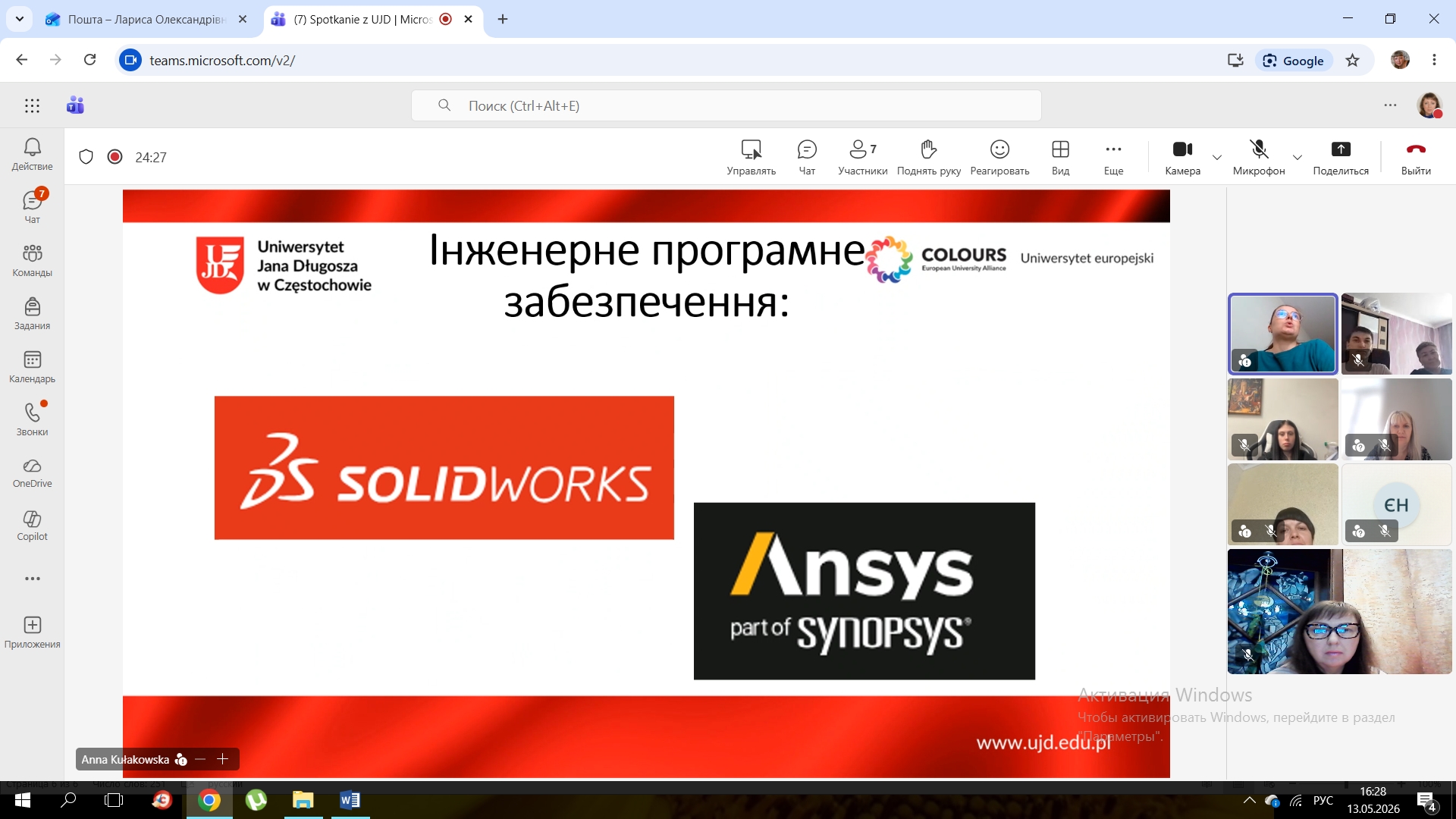Open Teams settings and more ellipsis
The width and height of the screenshot is (1456, 819).
coord(1390,105)
